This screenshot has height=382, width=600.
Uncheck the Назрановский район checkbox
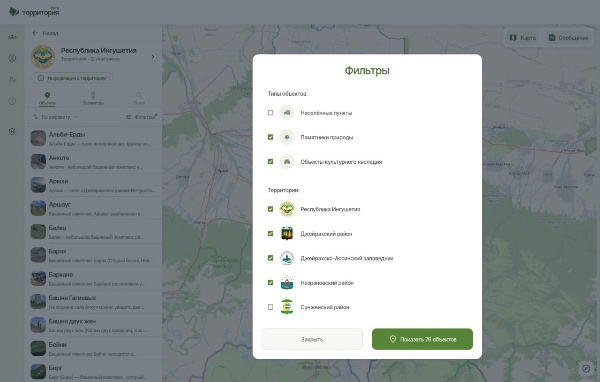coord(271,282)
